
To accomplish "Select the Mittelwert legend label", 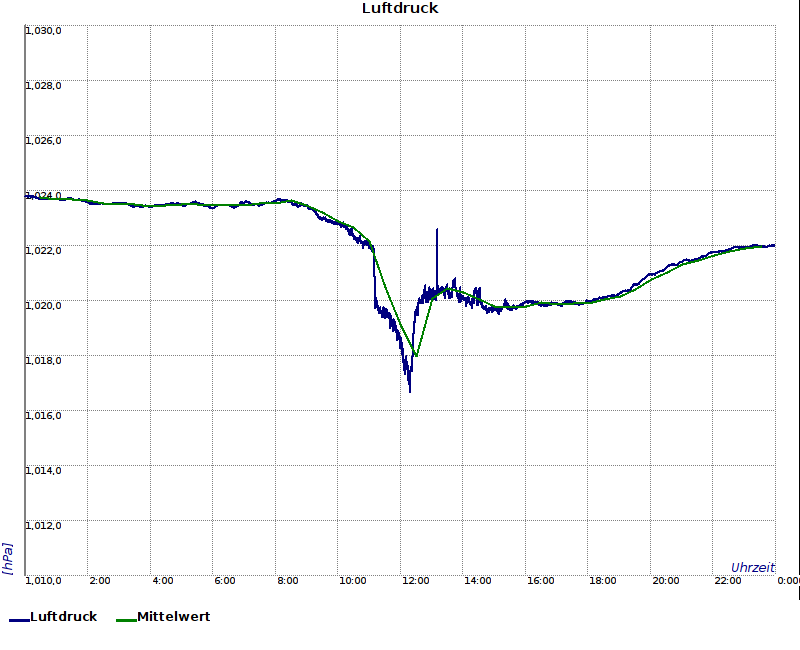I will coord(173,616).
